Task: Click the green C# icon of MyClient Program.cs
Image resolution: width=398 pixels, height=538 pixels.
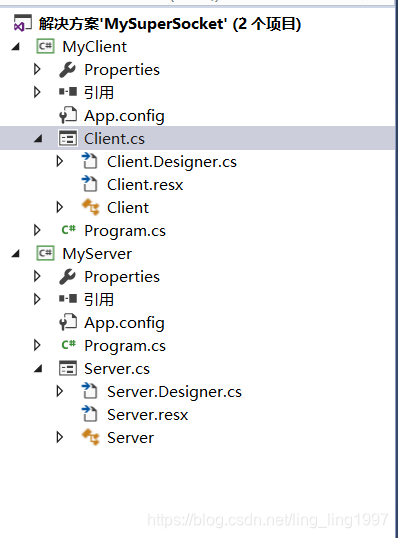Action: [x=68, y=230]
